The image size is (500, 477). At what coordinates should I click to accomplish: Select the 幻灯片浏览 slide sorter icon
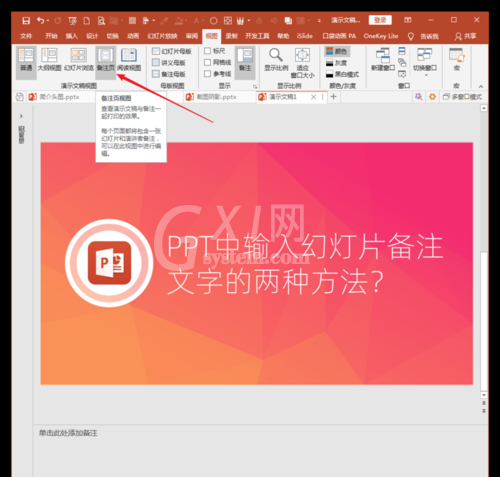click(79, 59)
